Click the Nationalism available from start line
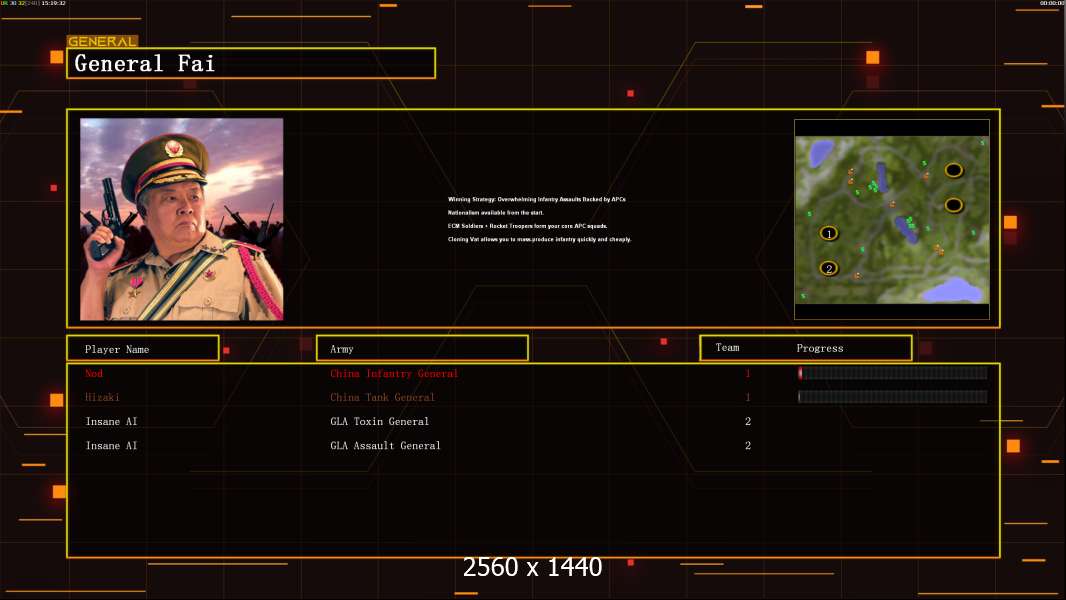The image size is (1066, 600). tap(495, 213)
